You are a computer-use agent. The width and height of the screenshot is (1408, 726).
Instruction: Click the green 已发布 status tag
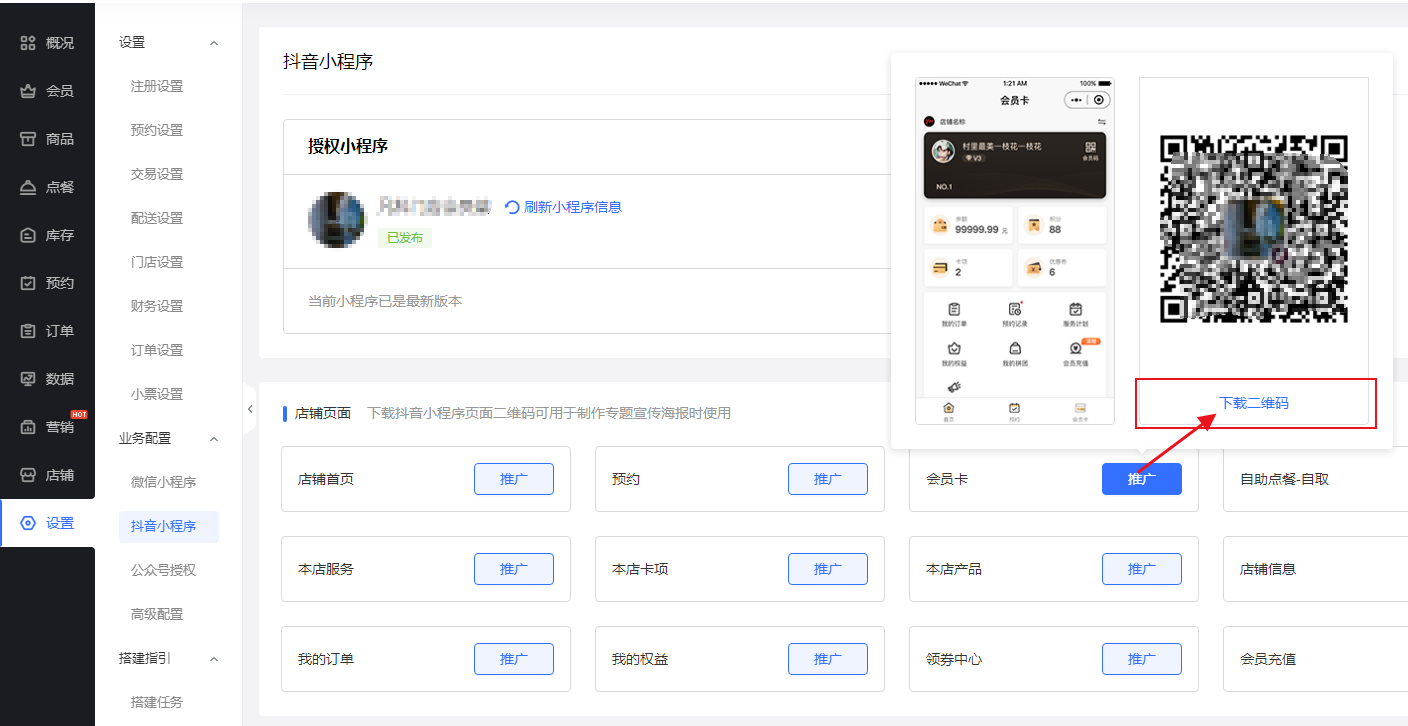pyautogui.click(x=404, y=238)
